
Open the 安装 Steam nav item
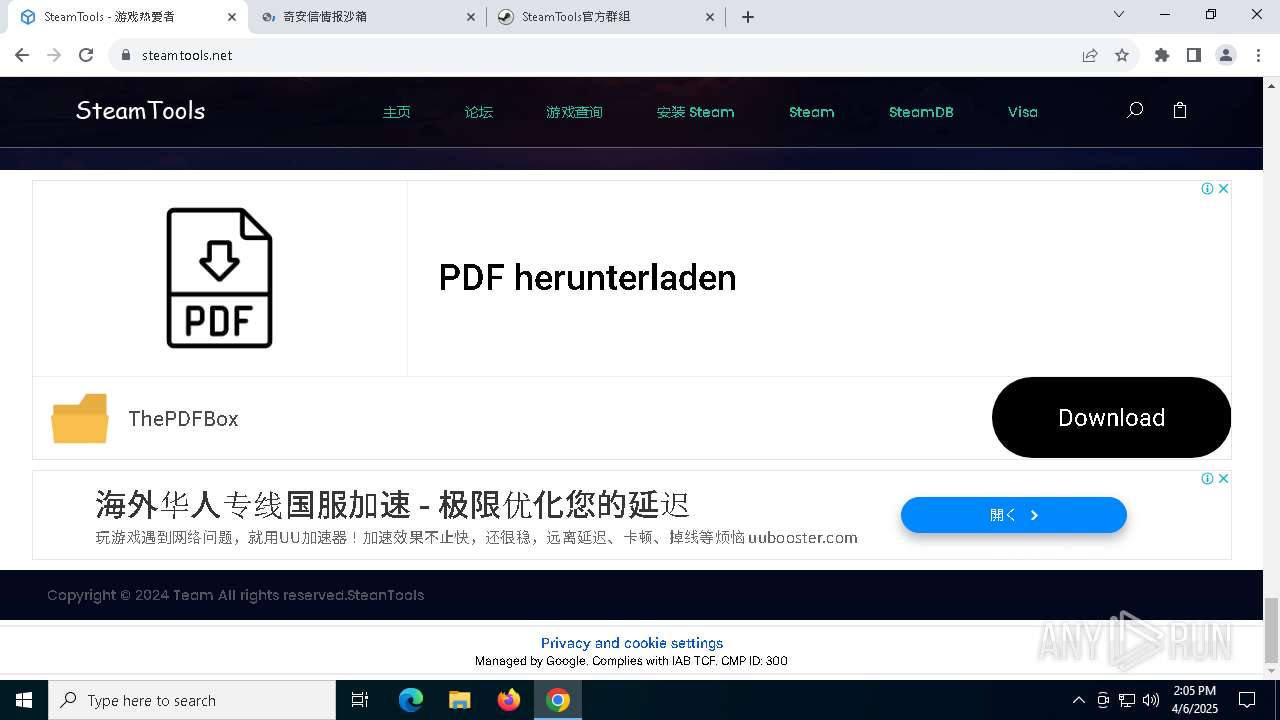coord(695,112)
